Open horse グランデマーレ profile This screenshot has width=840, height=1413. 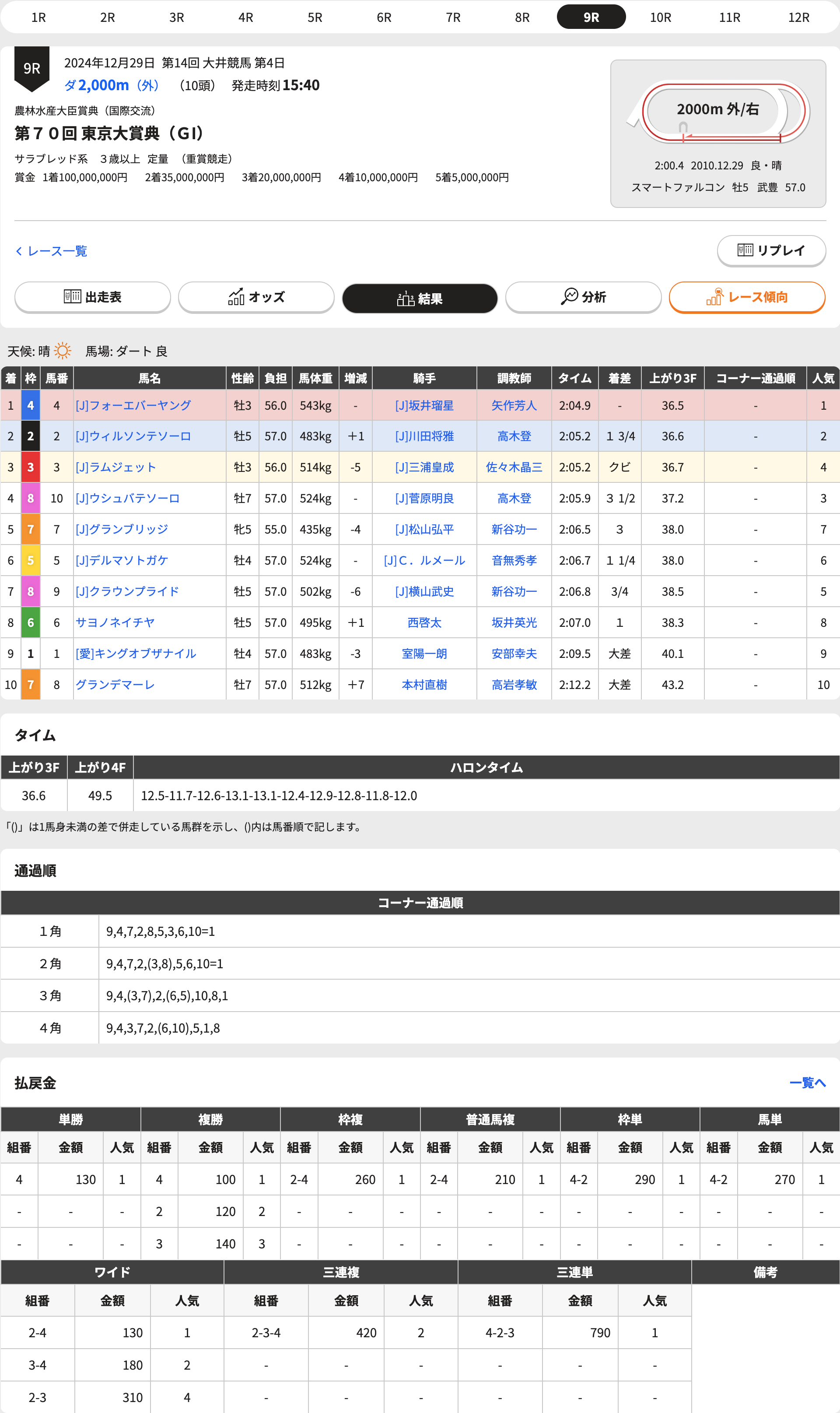[115, 684]
